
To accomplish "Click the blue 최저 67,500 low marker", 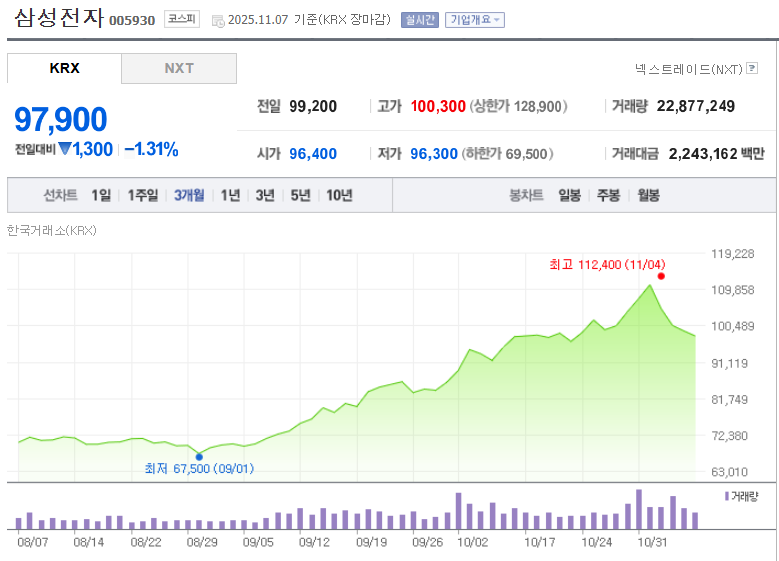I will [199, 457].
